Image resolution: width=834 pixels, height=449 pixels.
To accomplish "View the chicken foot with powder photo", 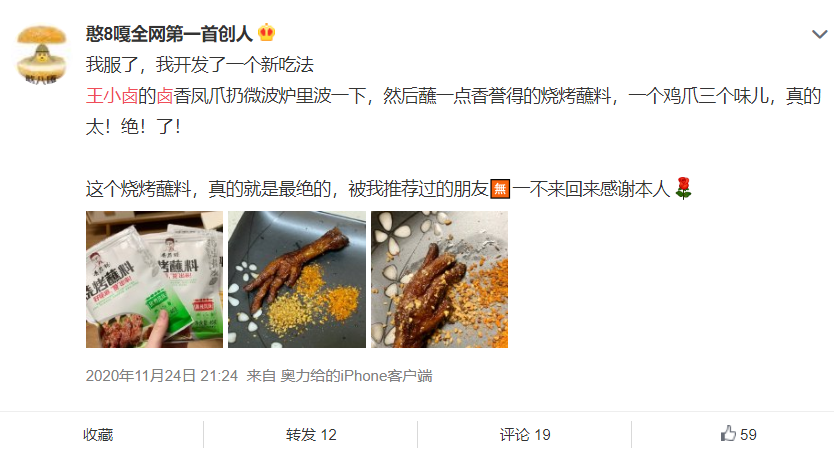I will 297,279.
